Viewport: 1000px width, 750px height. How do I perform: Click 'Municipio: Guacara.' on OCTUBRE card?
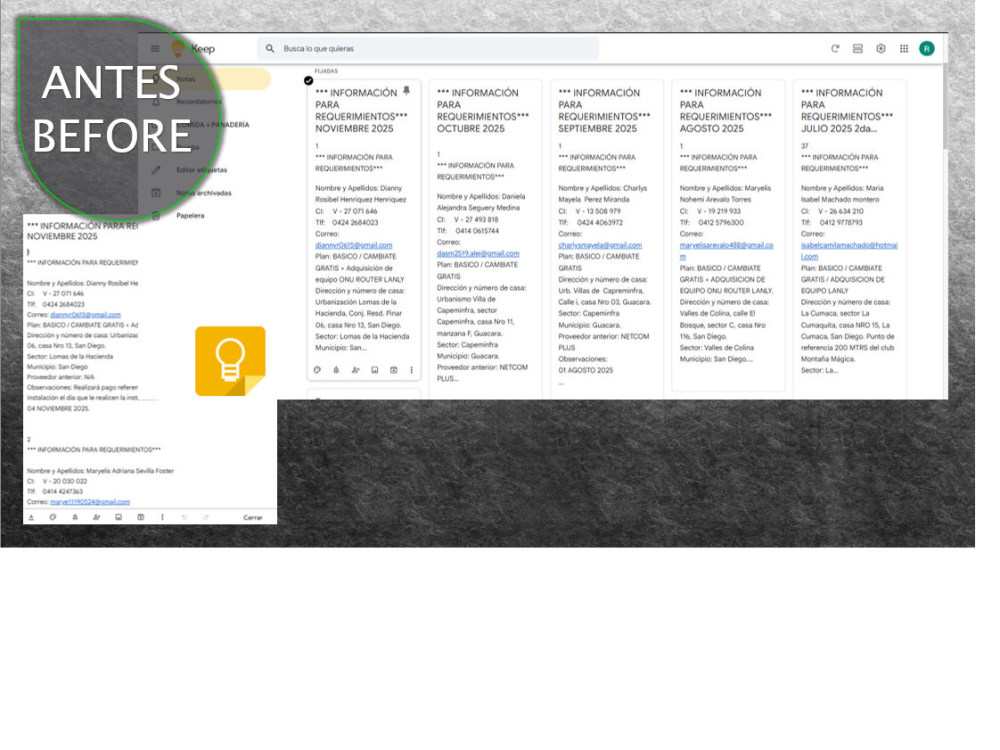click(468, 356)
